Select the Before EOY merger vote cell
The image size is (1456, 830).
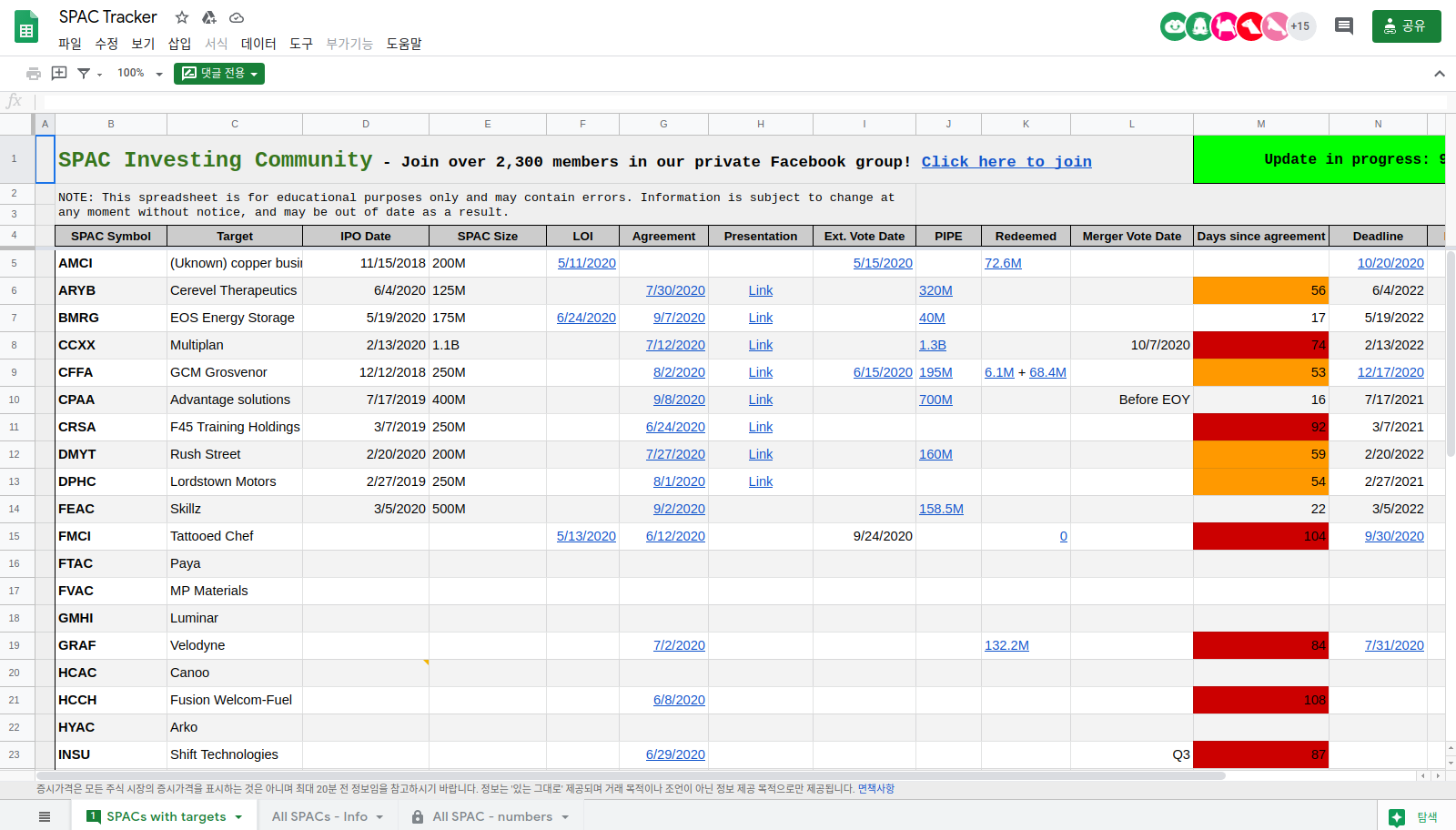click(x=1132, y=400)
